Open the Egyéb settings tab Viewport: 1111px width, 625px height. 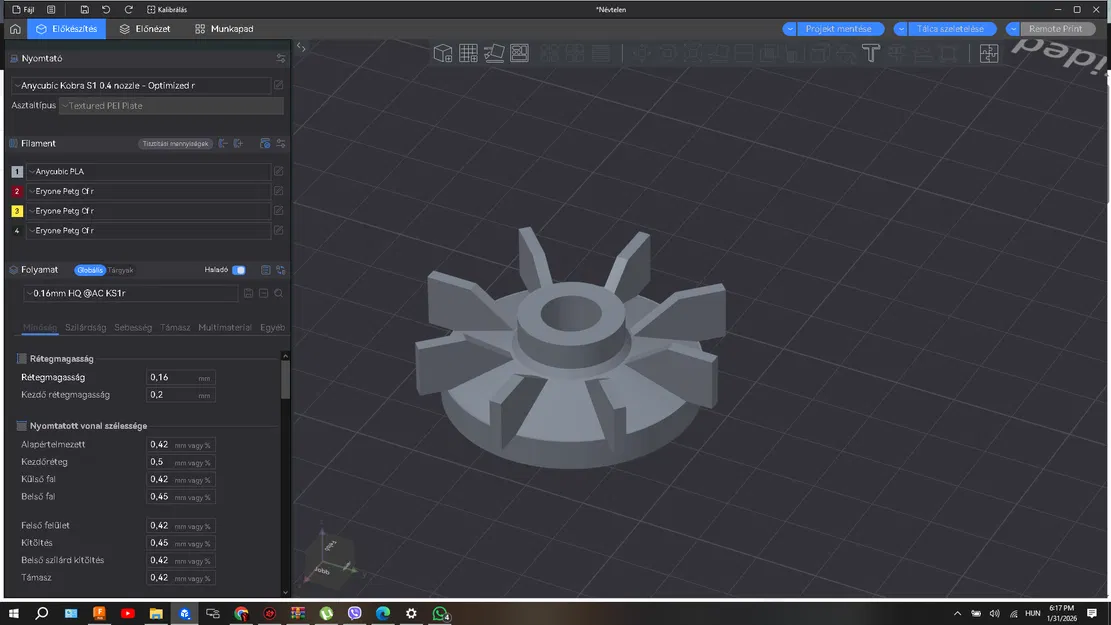coord(272,327)
